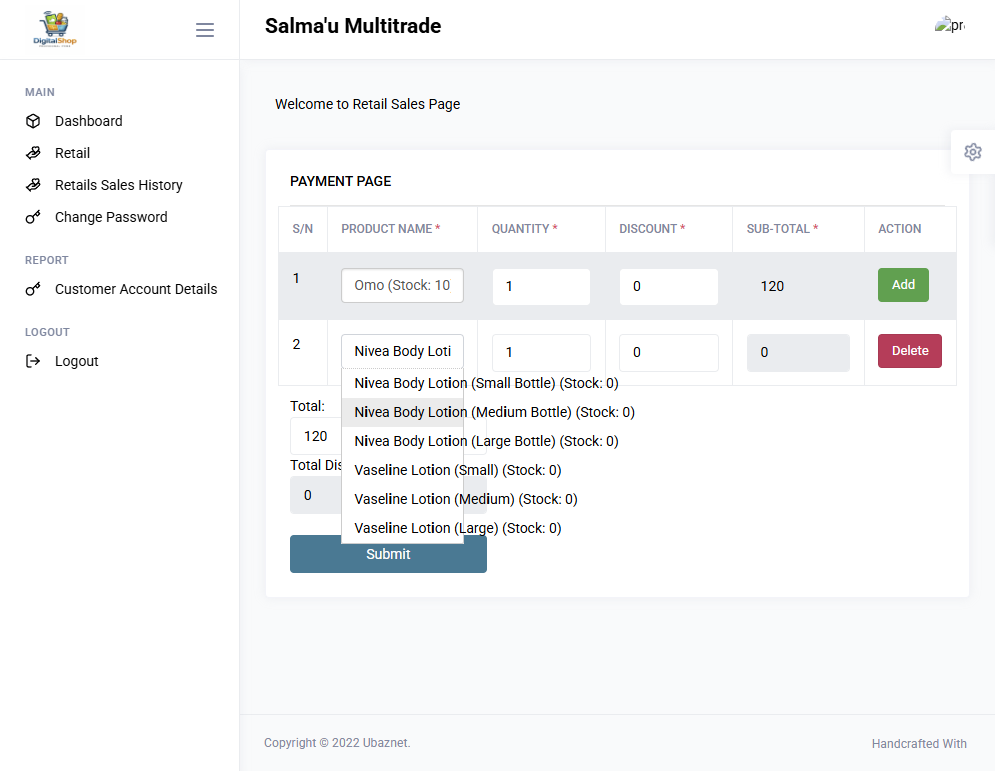The height and width of the screenshot is (771, 995).
Task: Open the settings gear panel
Action: [x=972, y=152]
